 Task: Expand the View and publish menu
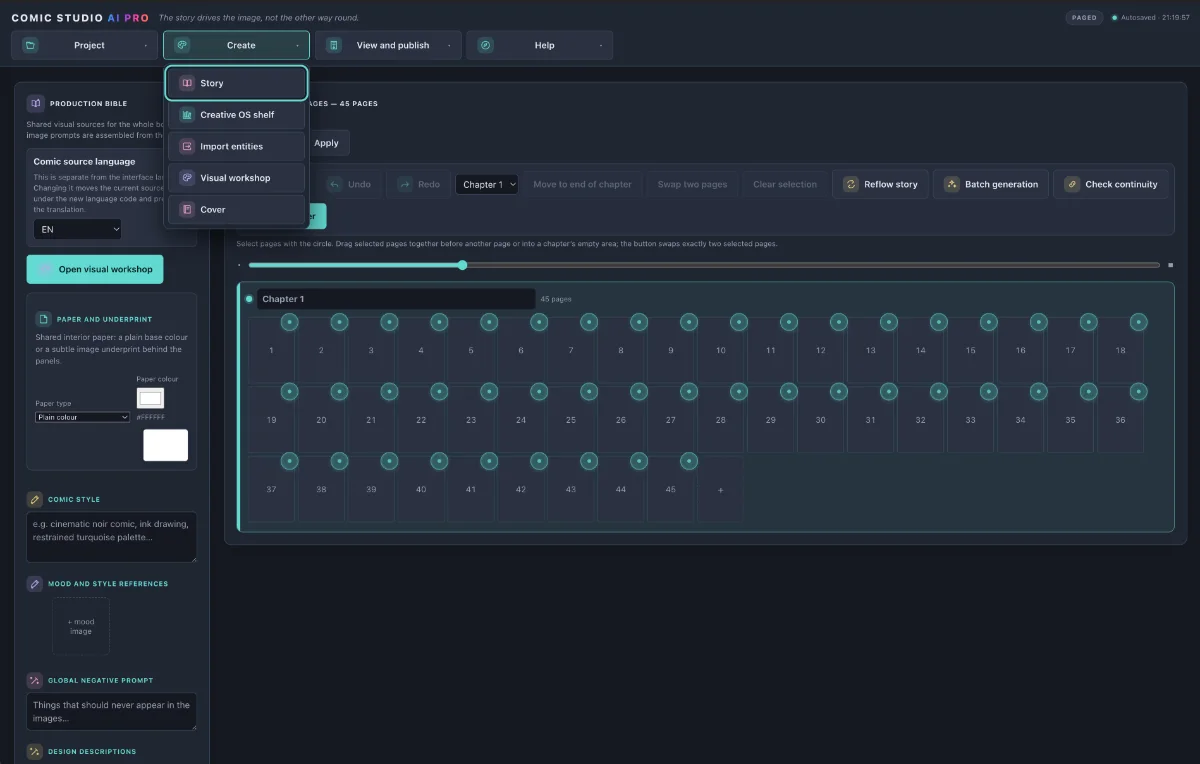click(x=388, y=45)
